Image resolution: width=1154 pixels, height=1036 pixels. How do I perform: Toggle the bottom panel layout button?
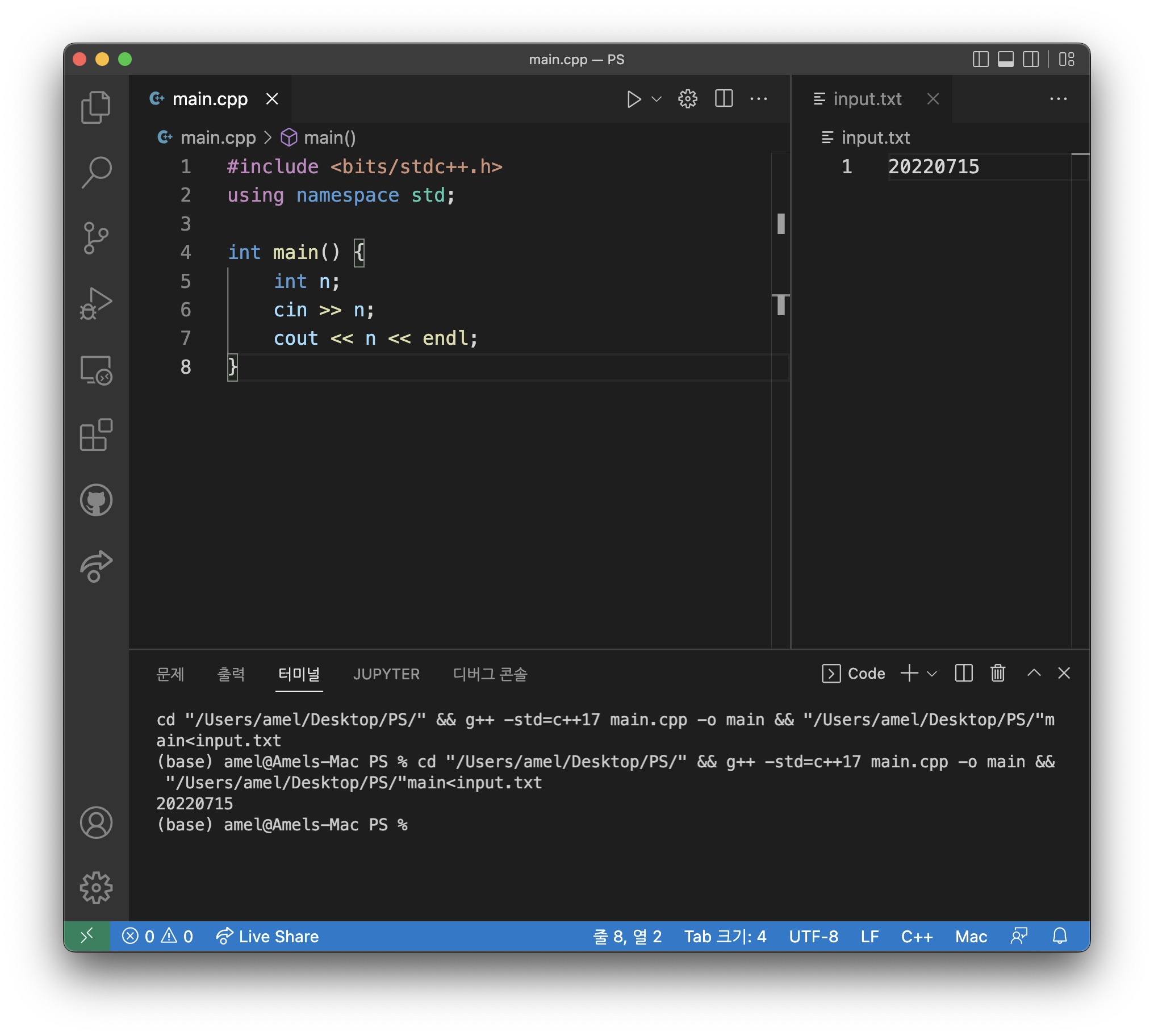coord(1005,59)
